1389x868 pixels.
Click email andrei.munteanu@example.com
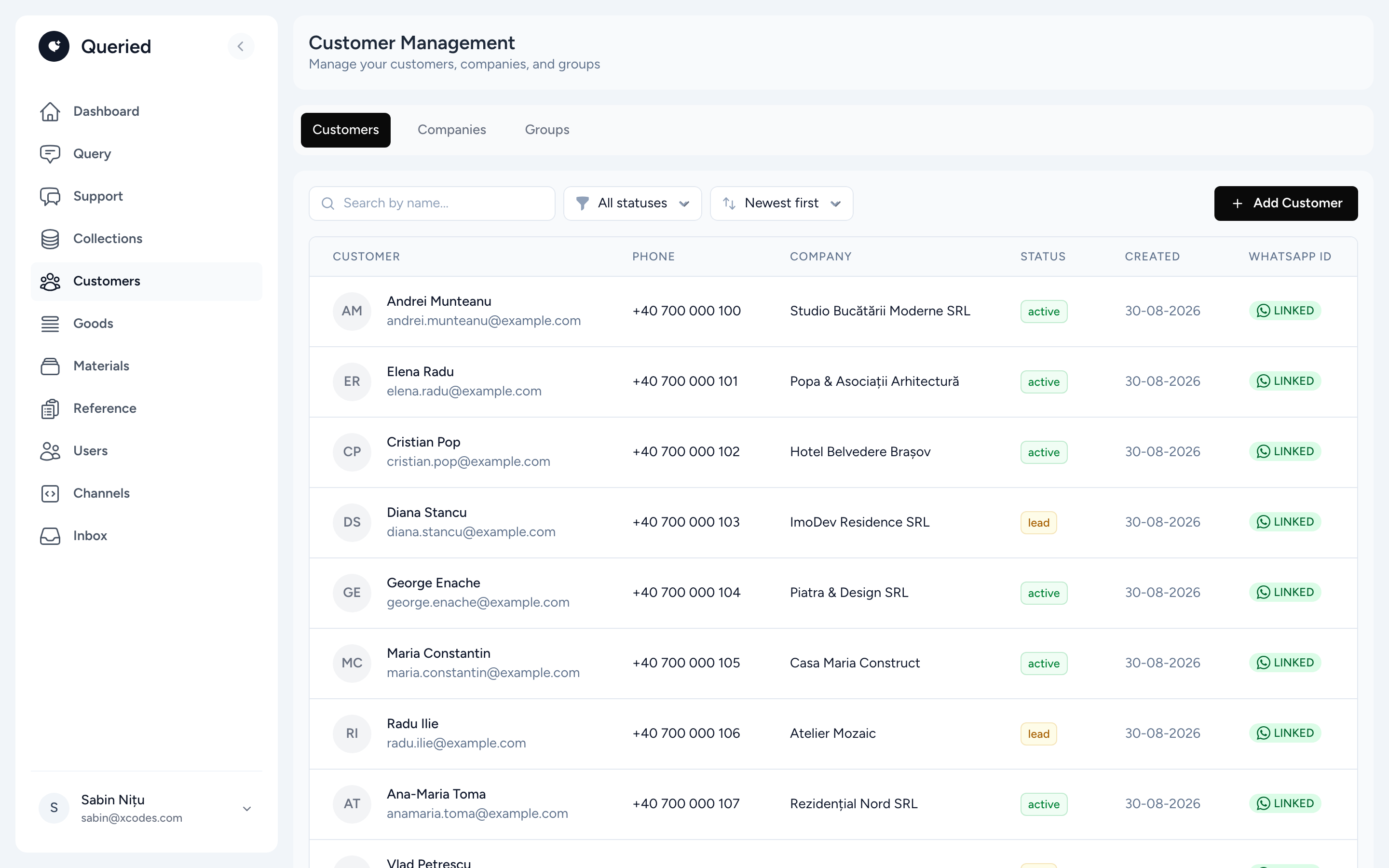(x=484, y=321)
